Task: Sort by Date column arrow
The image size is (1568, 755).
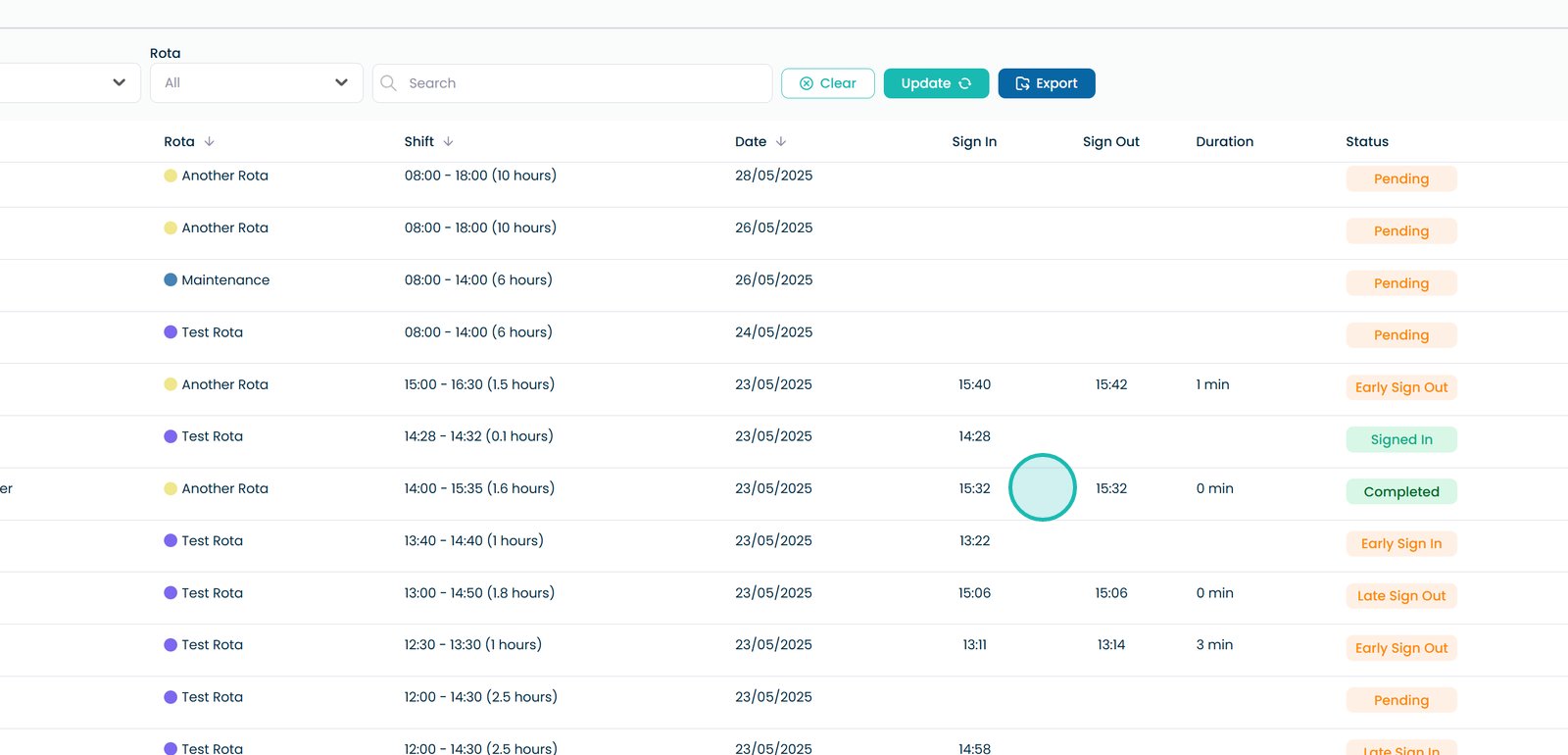Action: (x=781, y=141)
